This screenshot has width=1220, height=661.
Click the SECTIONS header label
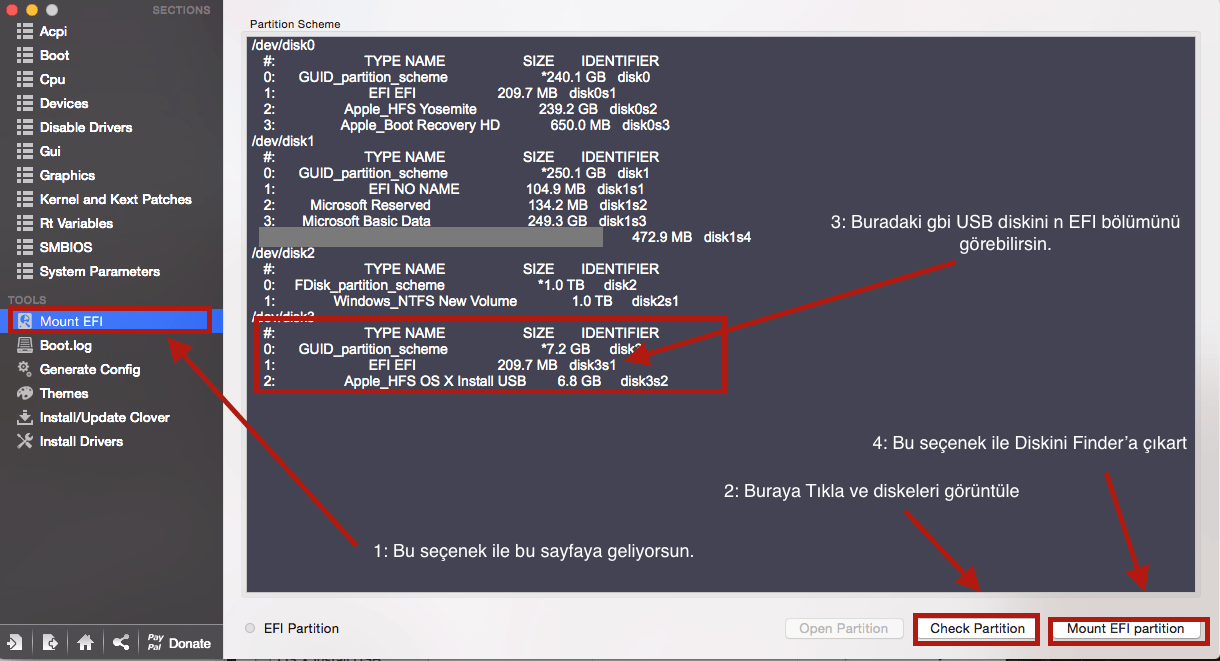[x=181, y=10]
